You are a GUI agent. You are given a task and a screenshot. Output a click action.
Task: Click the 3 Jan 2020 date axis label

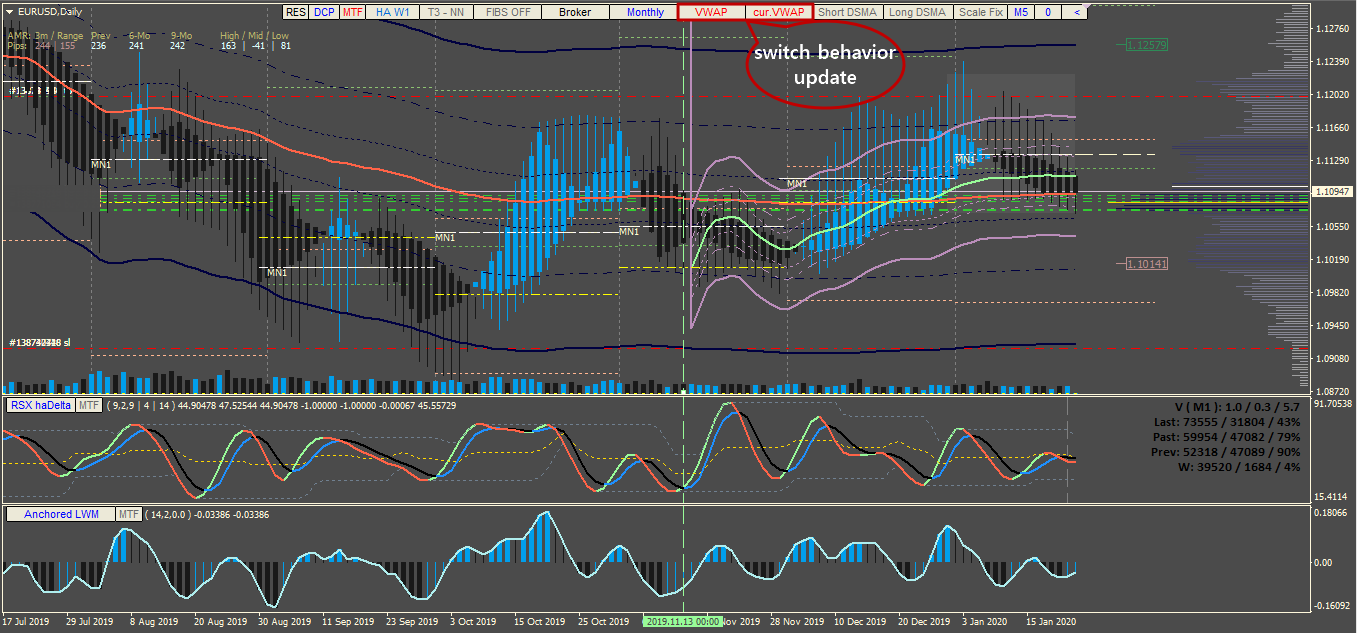click(984, 621)
